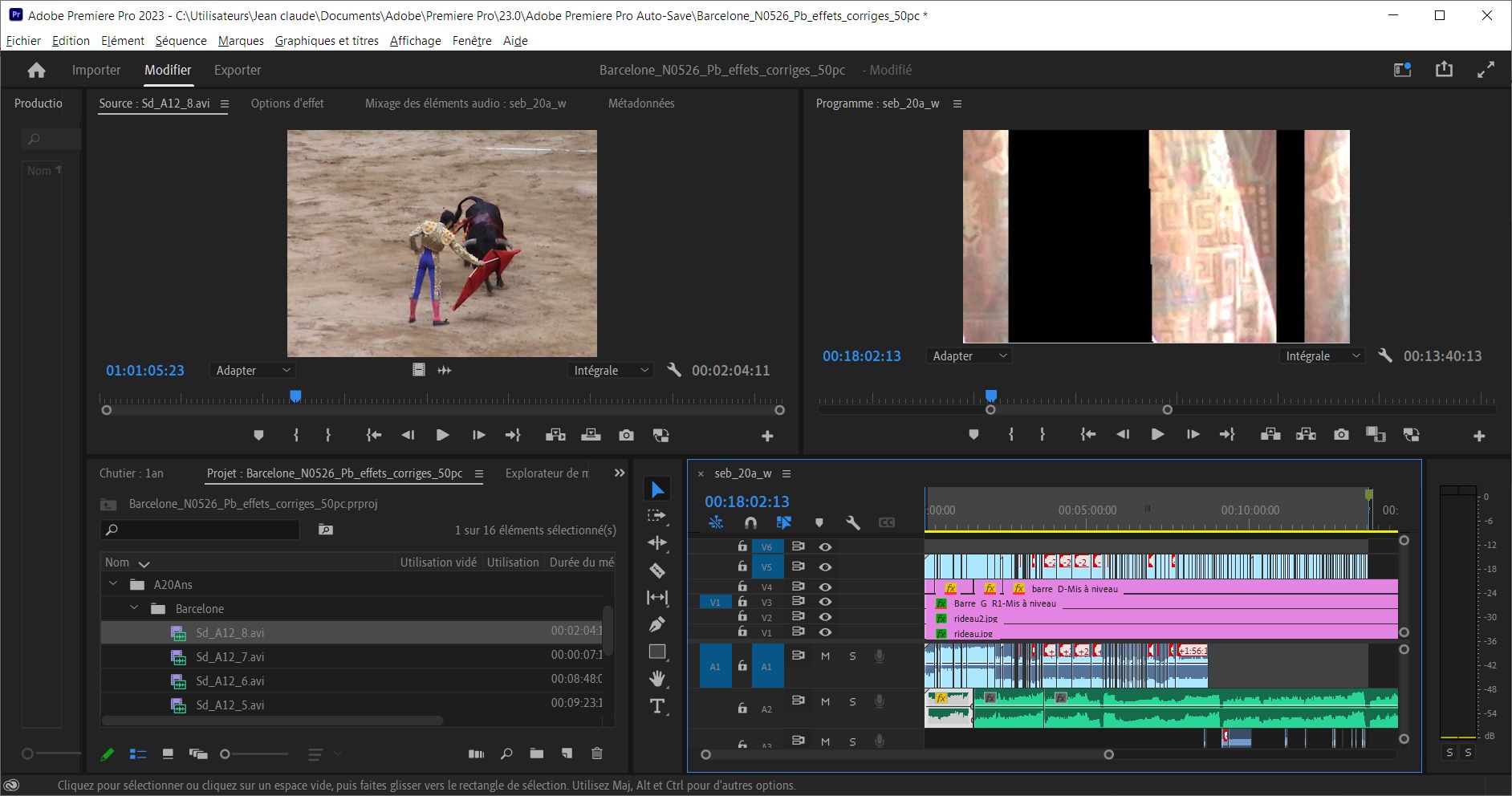
Task: Select the Razor tool
Action: point(657,571)
